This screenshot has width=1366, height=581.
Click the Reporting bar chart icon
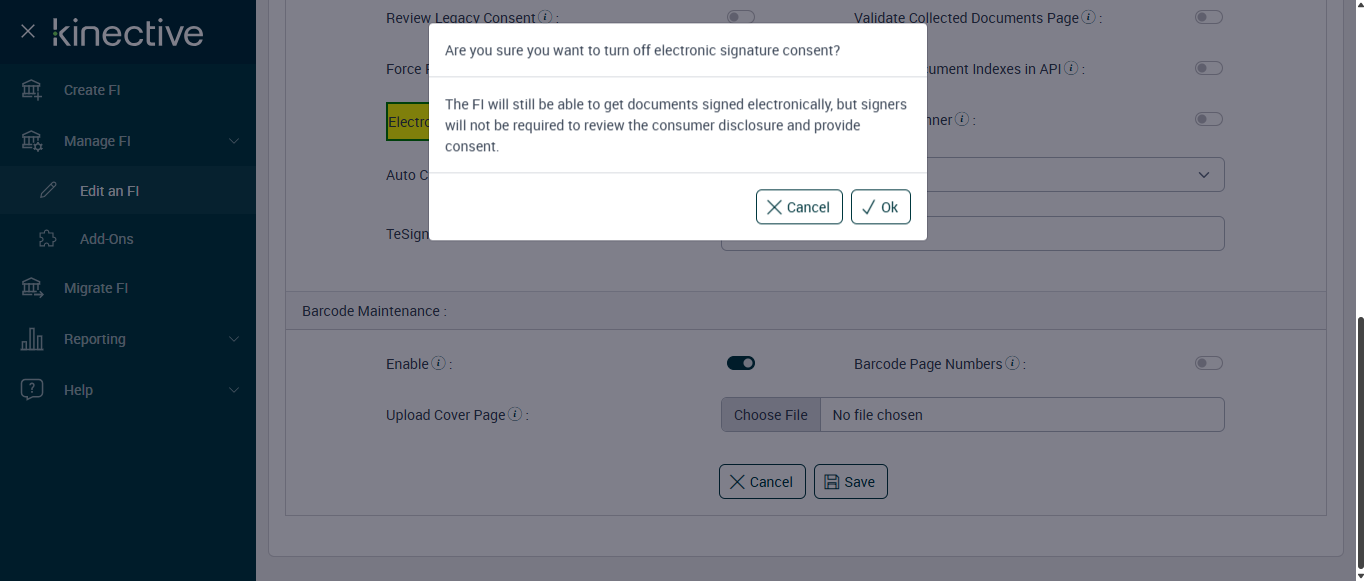tap(32, 339)
